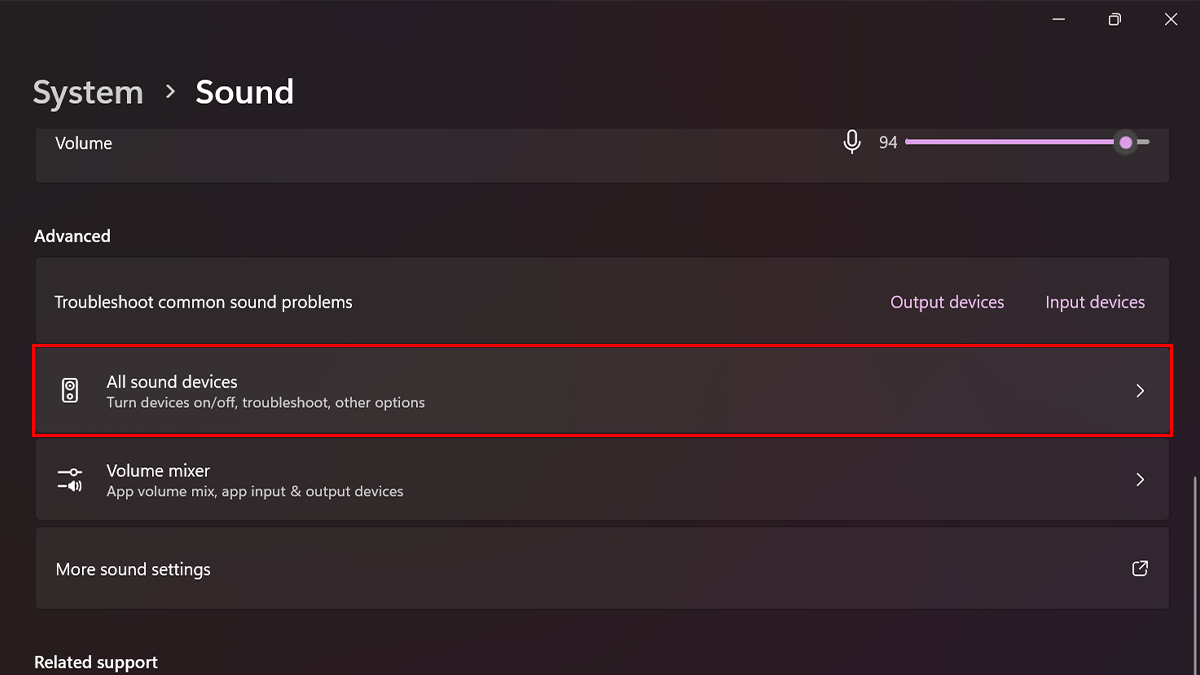
Task: Click the input volume slider thumb
Action: 1126,143
